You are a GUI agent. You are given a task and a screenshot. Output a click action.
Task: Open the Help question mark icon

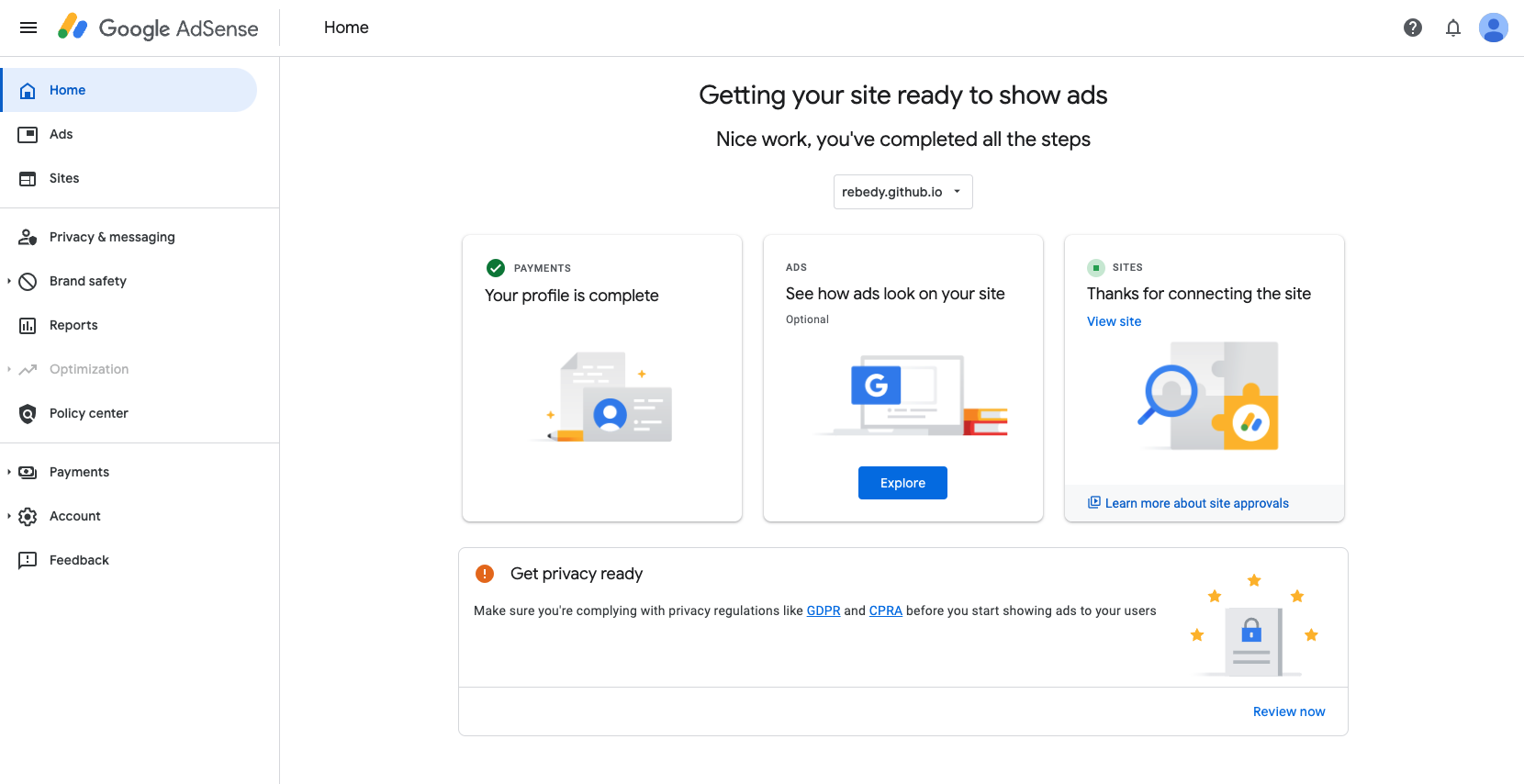pos(1413,28)
